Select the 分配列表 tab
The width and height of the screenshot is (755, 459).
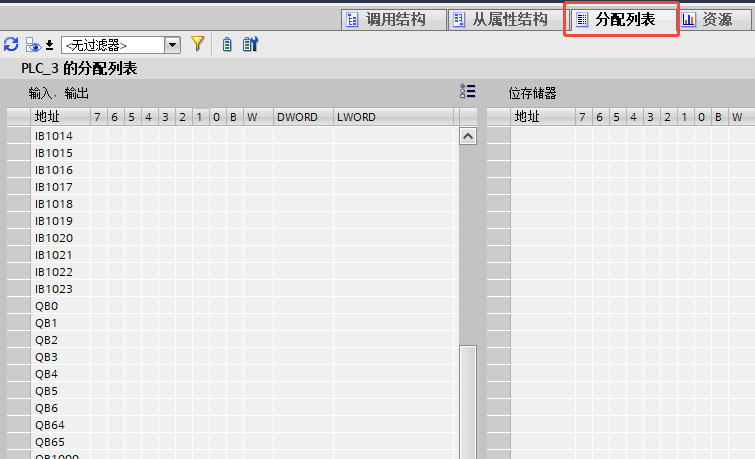pos(621,19)
